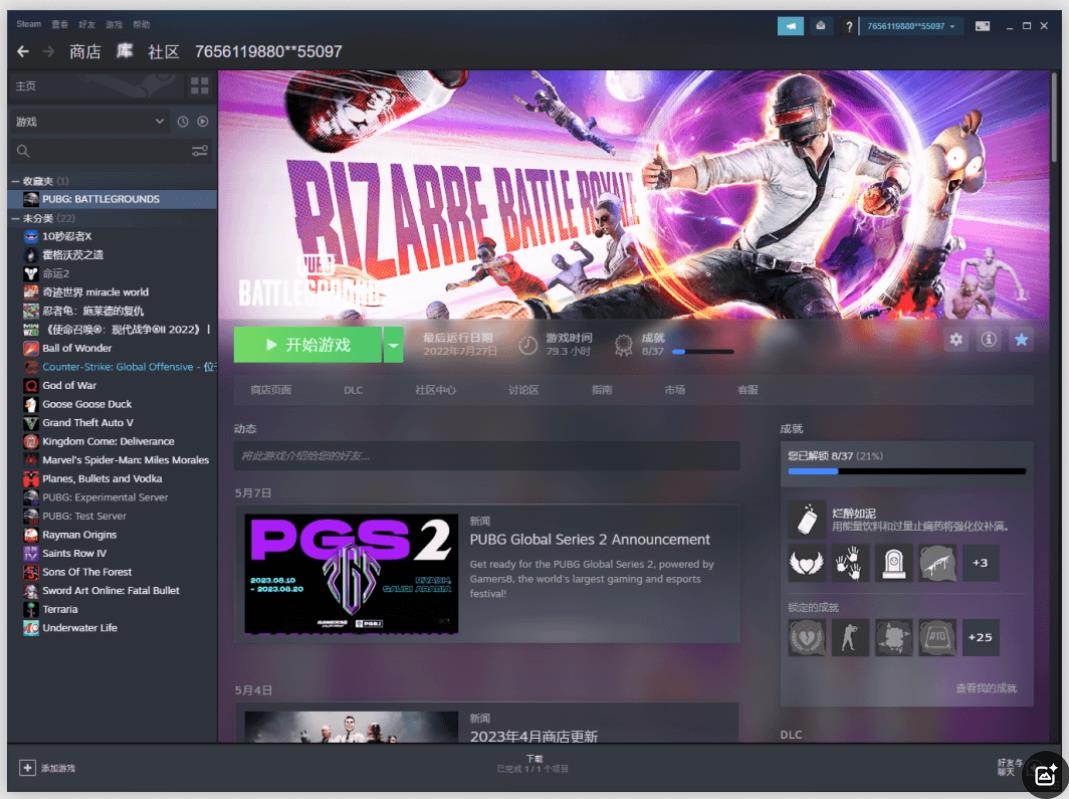Select the winged heart achievement icon
1069x799 pixels.
click(807, 563)
